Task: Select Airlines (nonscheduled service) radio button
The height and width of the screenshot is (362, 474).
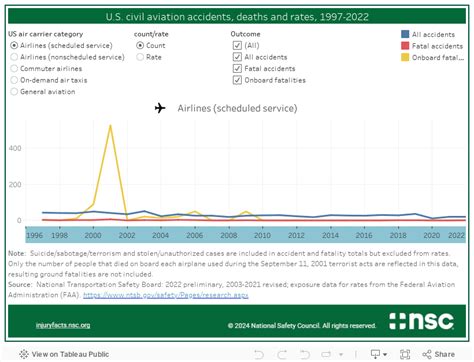Action: [14, 57]
